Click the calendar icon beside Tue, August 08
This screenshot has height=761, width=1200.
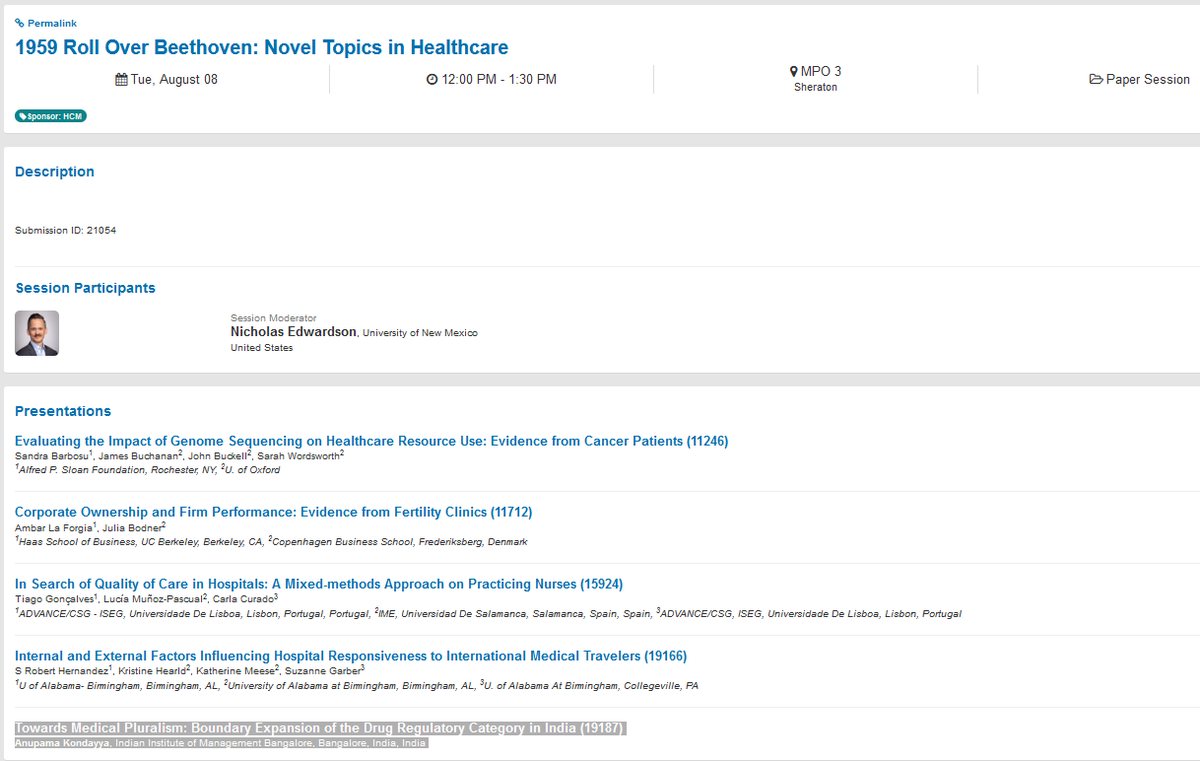point(120,79)
